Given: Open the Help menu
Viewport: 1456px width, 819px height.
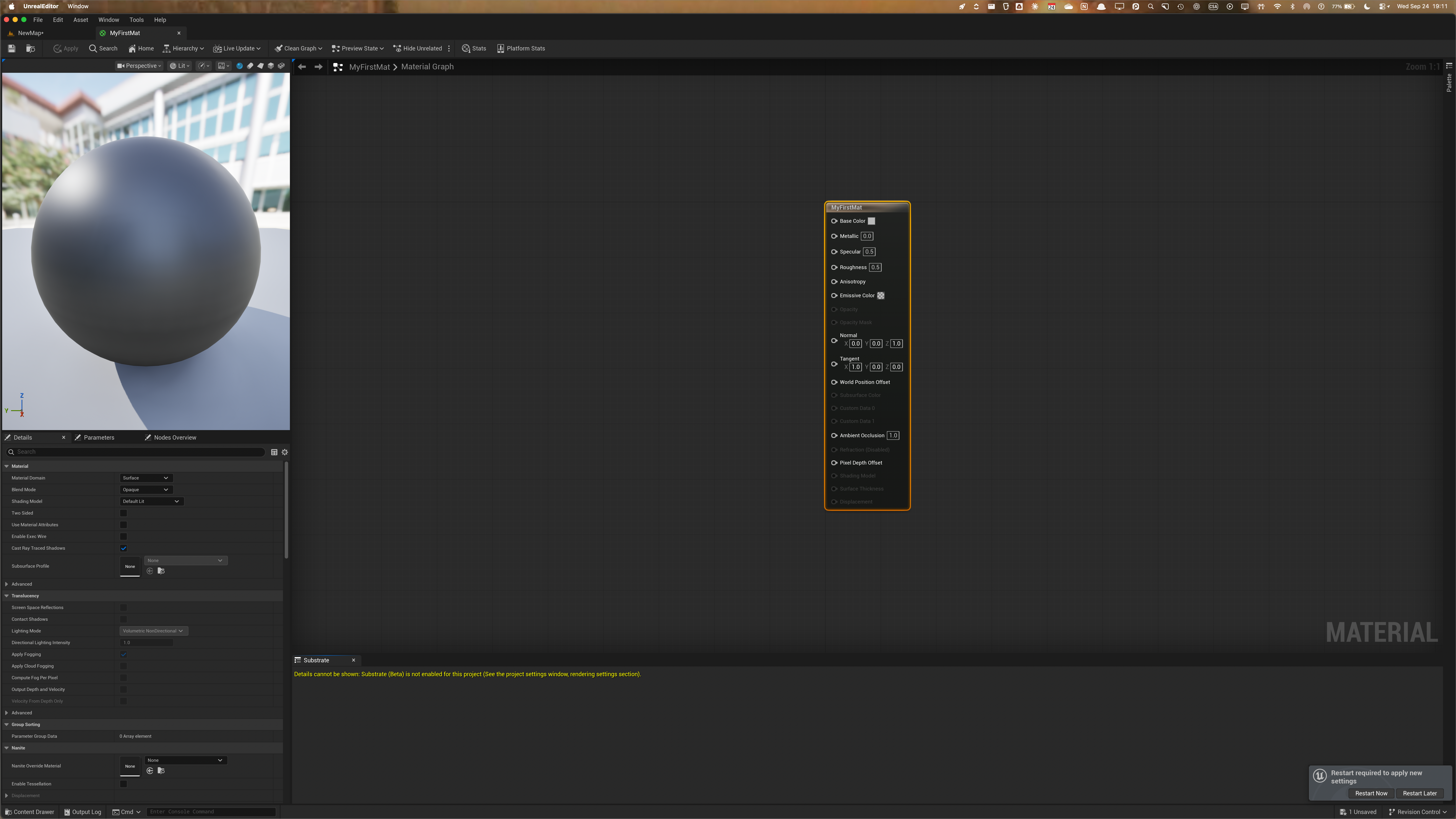Looking at the screenshot, I should 160,20.
